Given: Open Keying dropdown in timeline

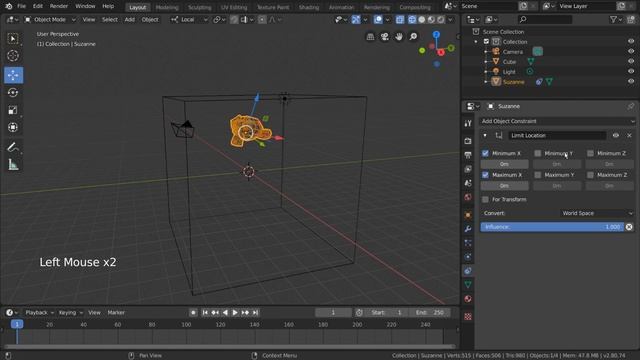Looking at the screenshot, I should (x=71, y=313).
